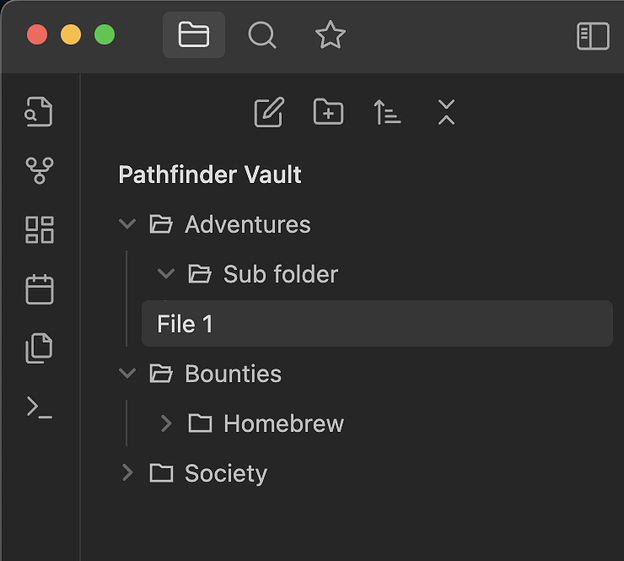Switch to the Bookmarks star tab

330,36
